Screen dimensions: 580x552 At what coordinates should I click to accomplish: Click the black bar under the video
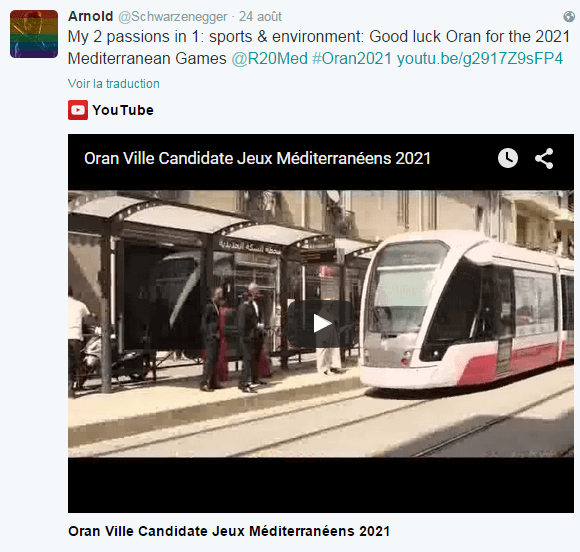pos(321,485)
